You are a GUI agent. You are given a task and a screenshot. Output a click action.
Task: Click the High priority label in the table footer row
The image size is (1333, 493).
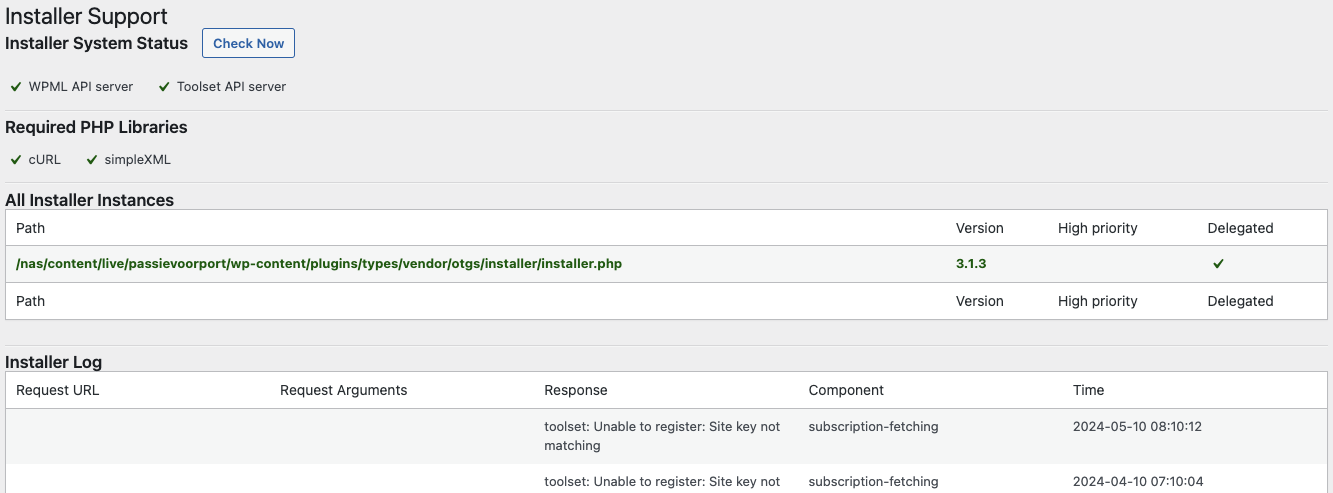1098,301
